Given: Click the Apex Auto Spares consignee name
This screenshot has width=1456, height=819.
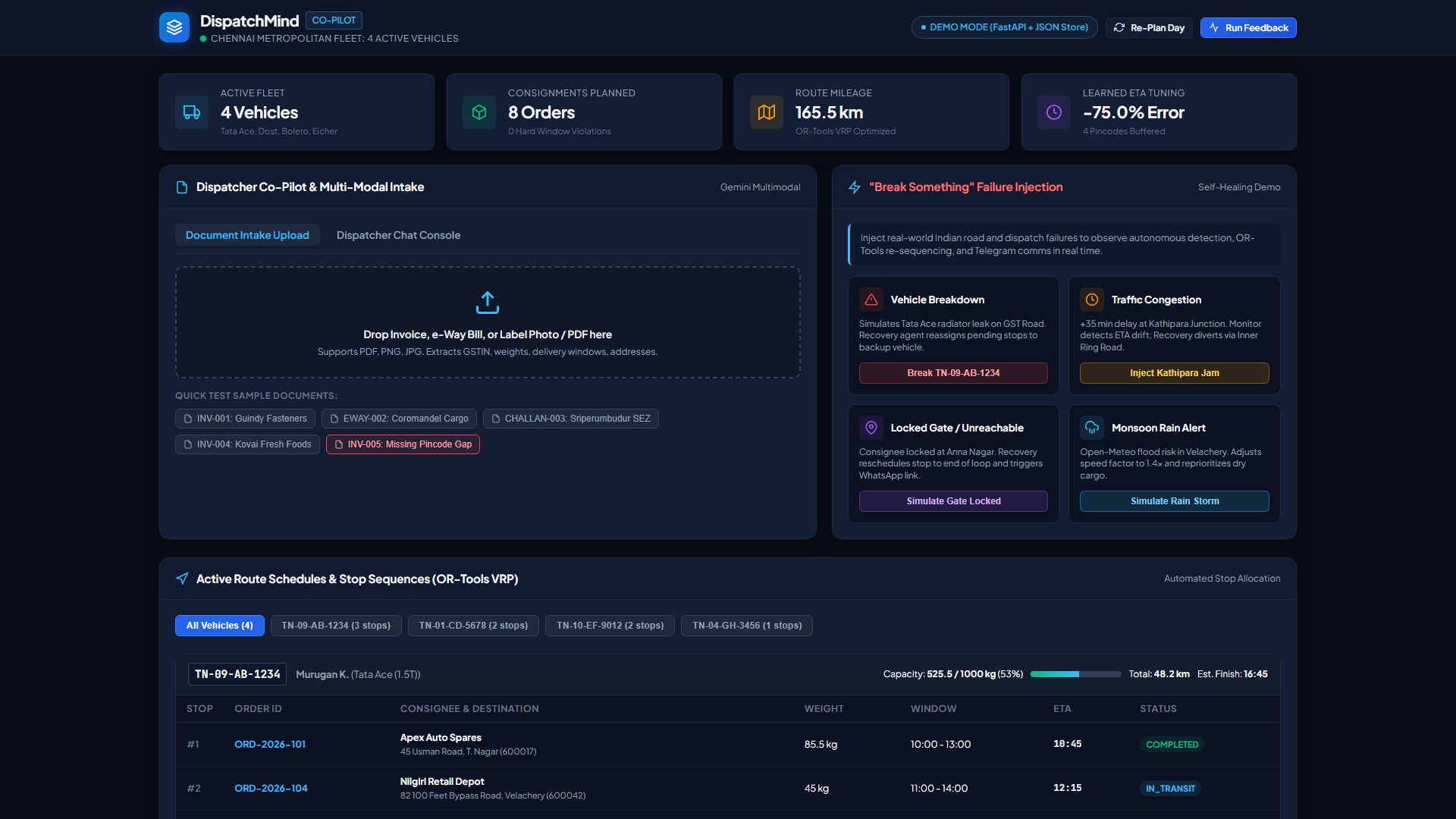Looking at the screenshot, I should click(x=441, y=737).
